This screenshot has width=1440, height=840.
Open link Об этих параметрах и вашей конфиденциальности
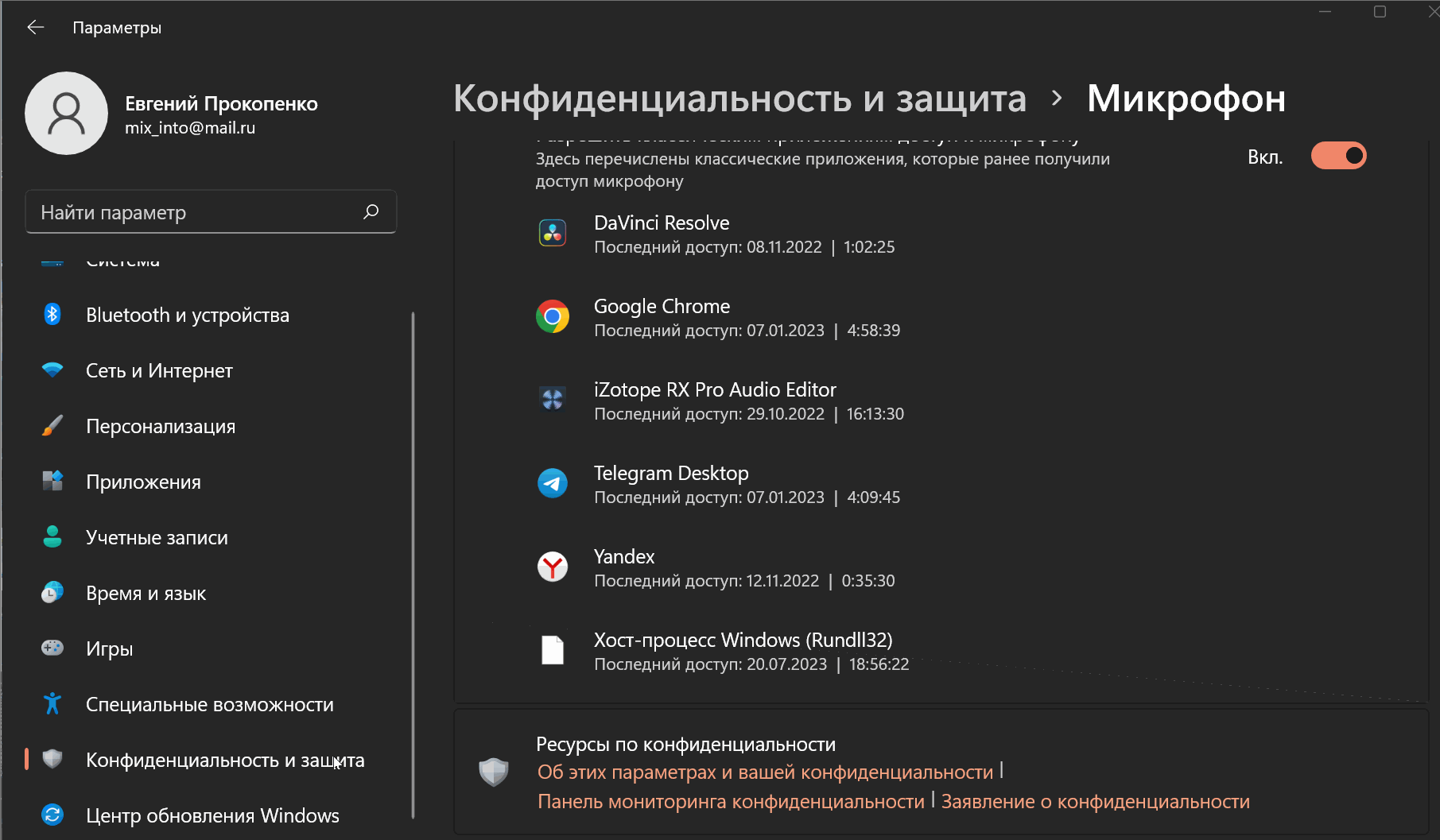click(765, 772)
